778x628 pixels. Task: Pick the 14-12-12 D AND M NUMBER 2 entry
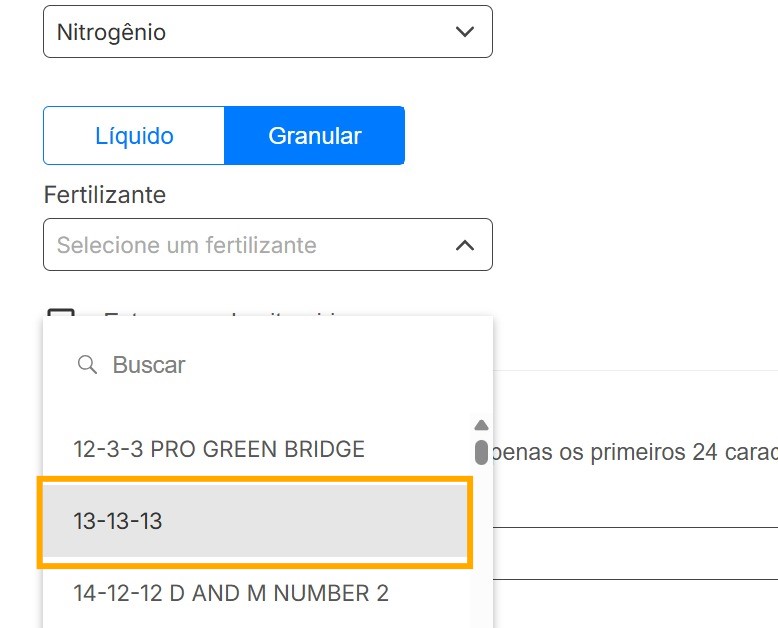click(231, 593)
